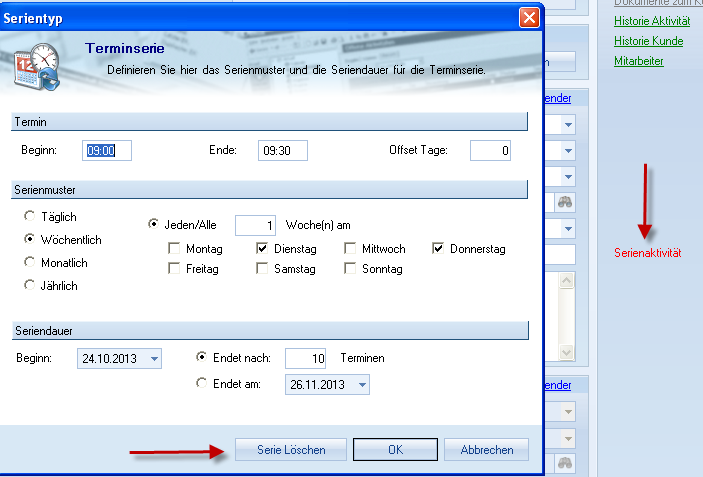Click the binoculars search icon

[566, 202]
